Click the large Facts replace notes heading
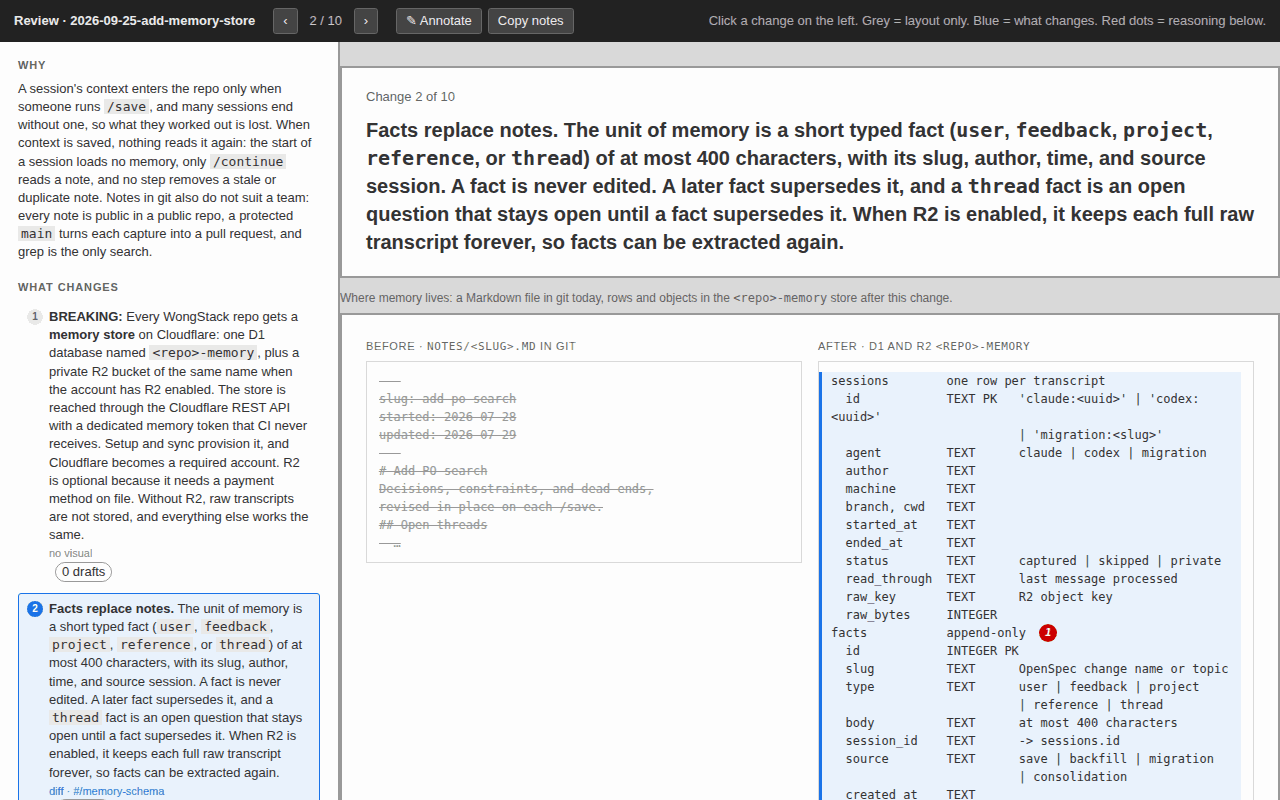The height and width of the screenshot is (800, 1280). pyautogui.click(x=809, y=186)
